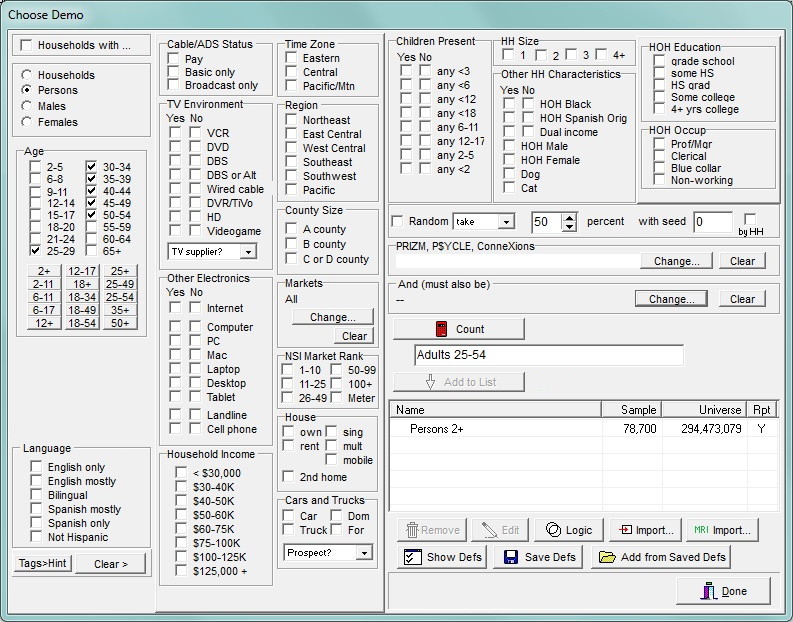Check the Truck checkbox
Screen dimensions: 793x622
(288, 529)
